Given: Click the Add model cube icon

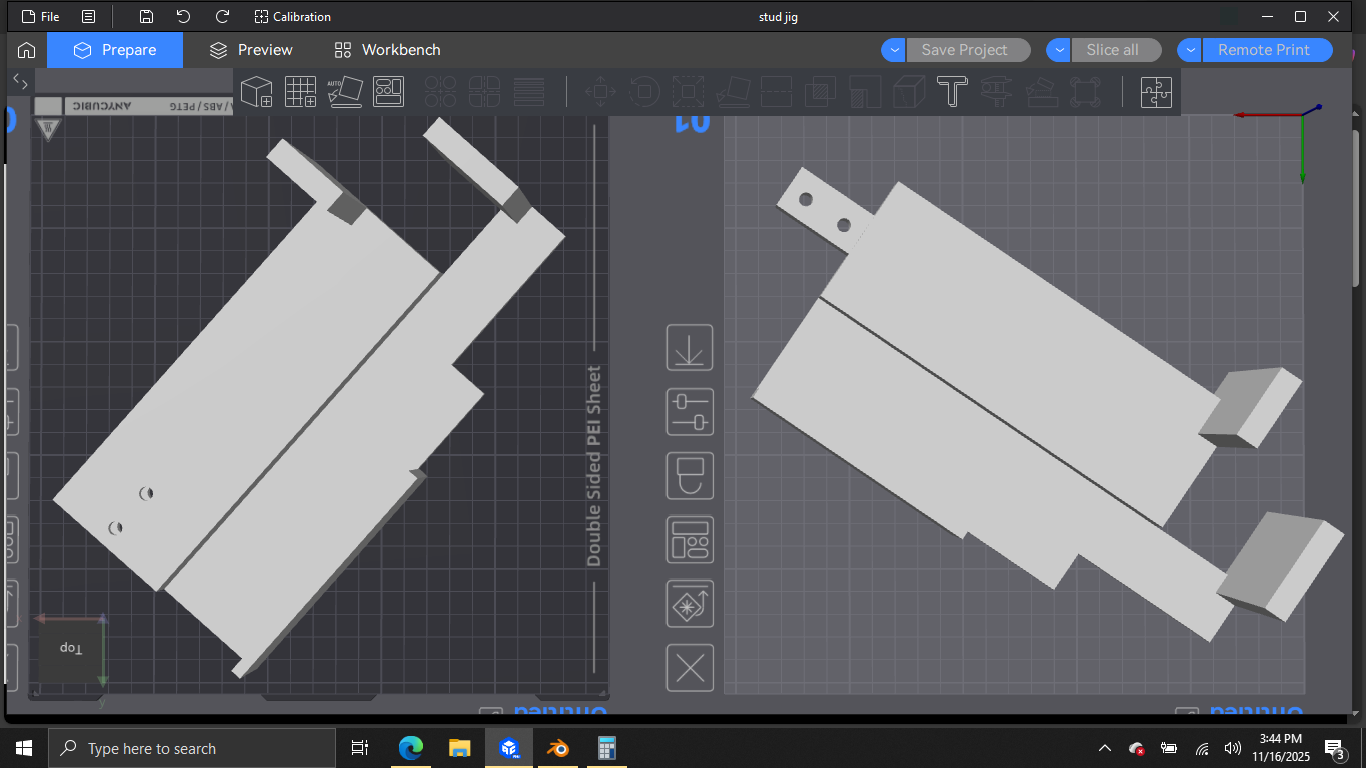Looking at the screenshot, I should [257, 92].
